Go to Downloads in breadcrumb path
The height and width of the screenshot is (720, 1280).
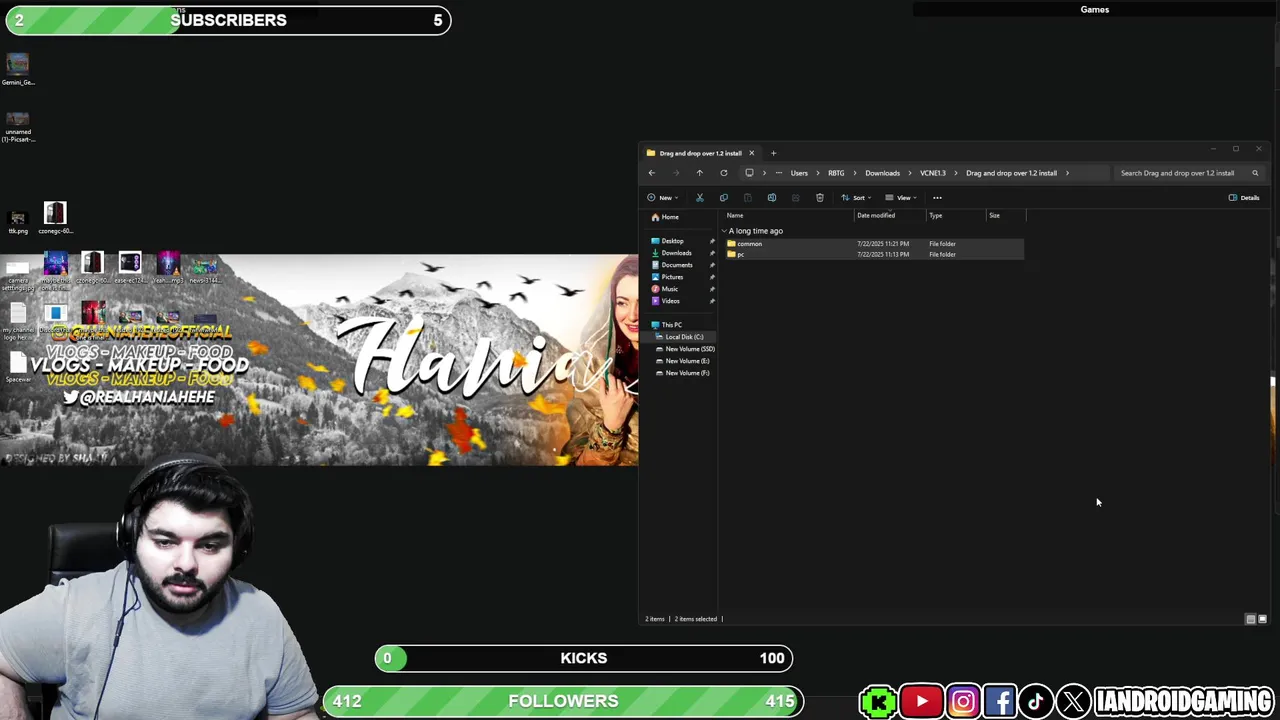(882, 173)
